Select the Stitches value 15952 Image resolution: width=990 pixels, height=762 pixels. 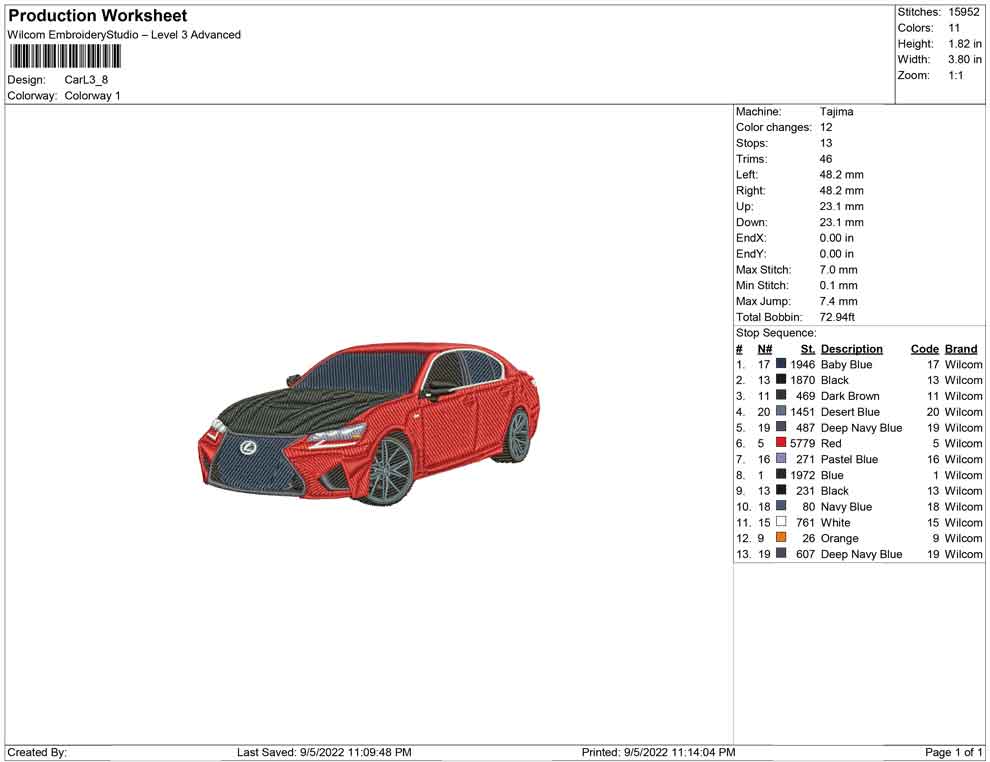coord(965,12)
